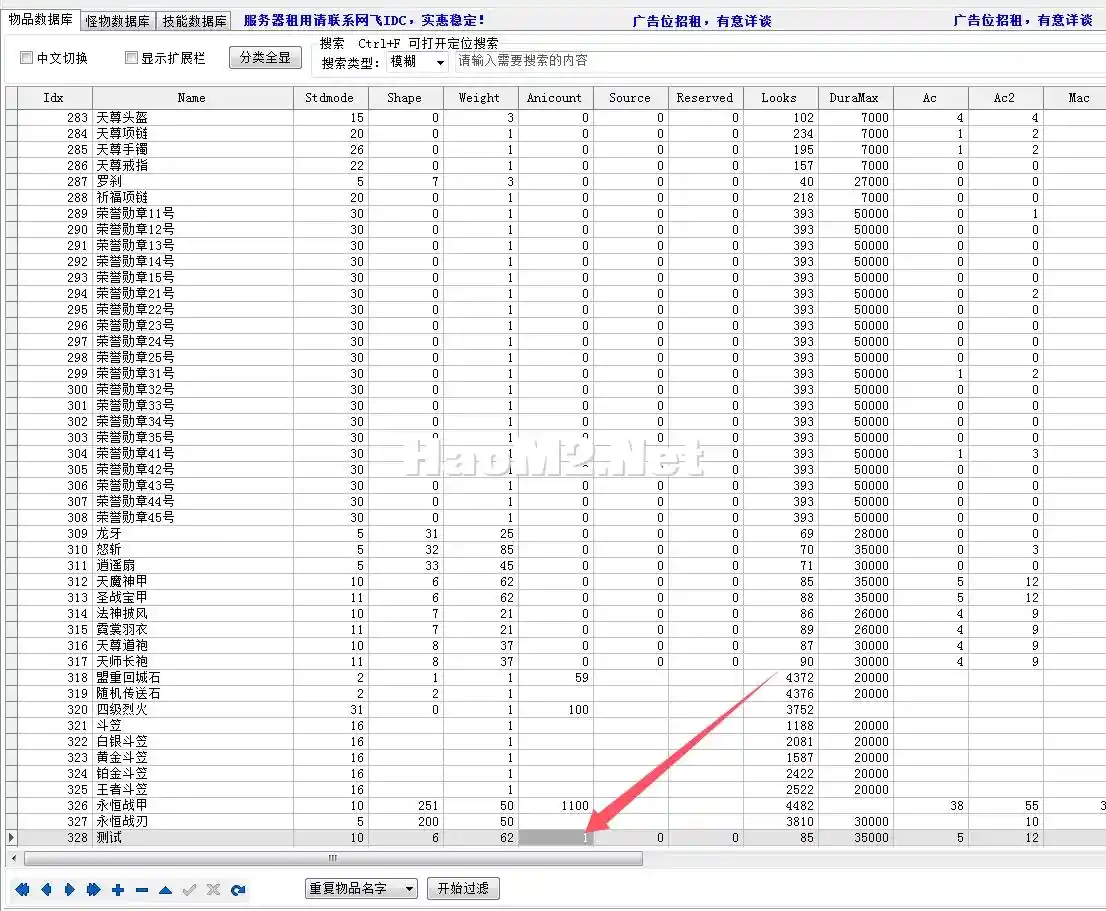This screenshot has height=911, width=1106.
Task: Select 四级烈火 name cell
Action: click(193, 710)
